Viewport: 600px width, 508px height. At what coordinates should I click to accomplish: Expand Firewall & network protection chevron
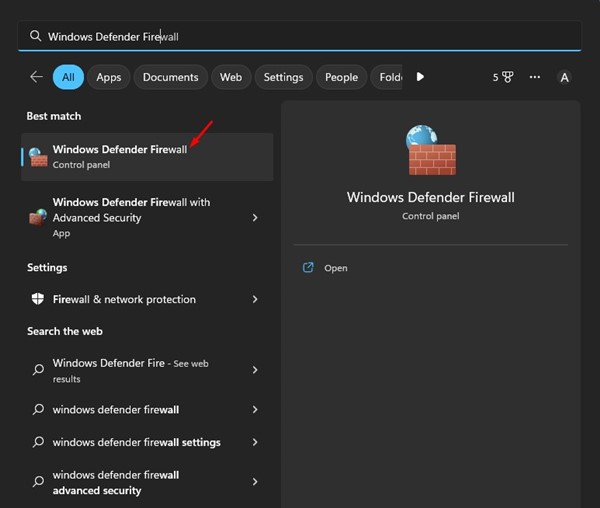[255, 299]
